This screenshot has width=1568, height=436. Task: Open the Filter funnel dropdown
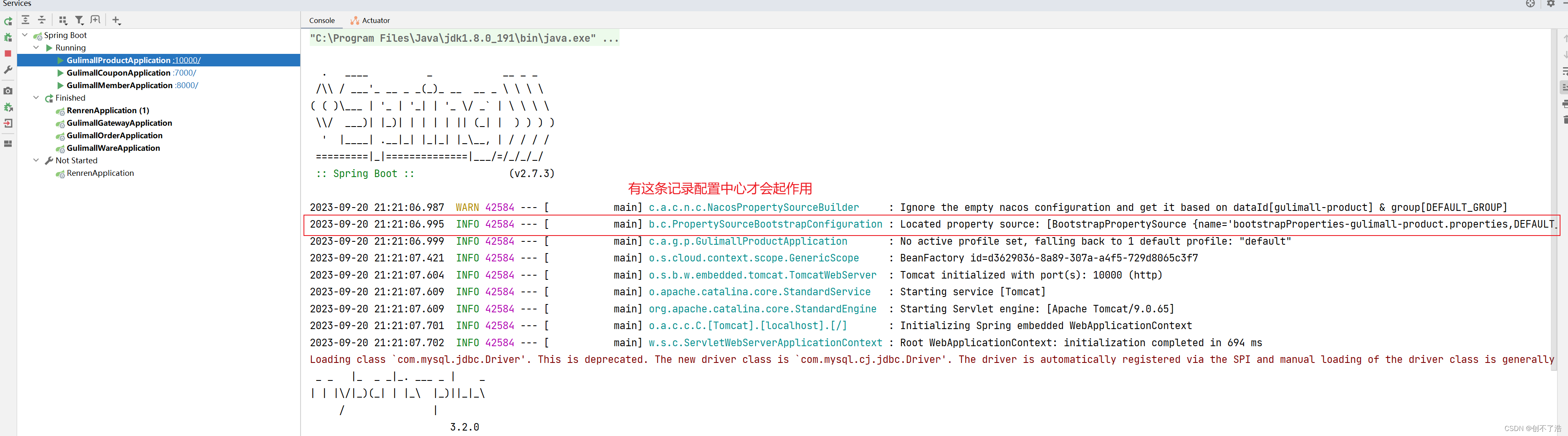pyautogui.click(x=79, y=20)
